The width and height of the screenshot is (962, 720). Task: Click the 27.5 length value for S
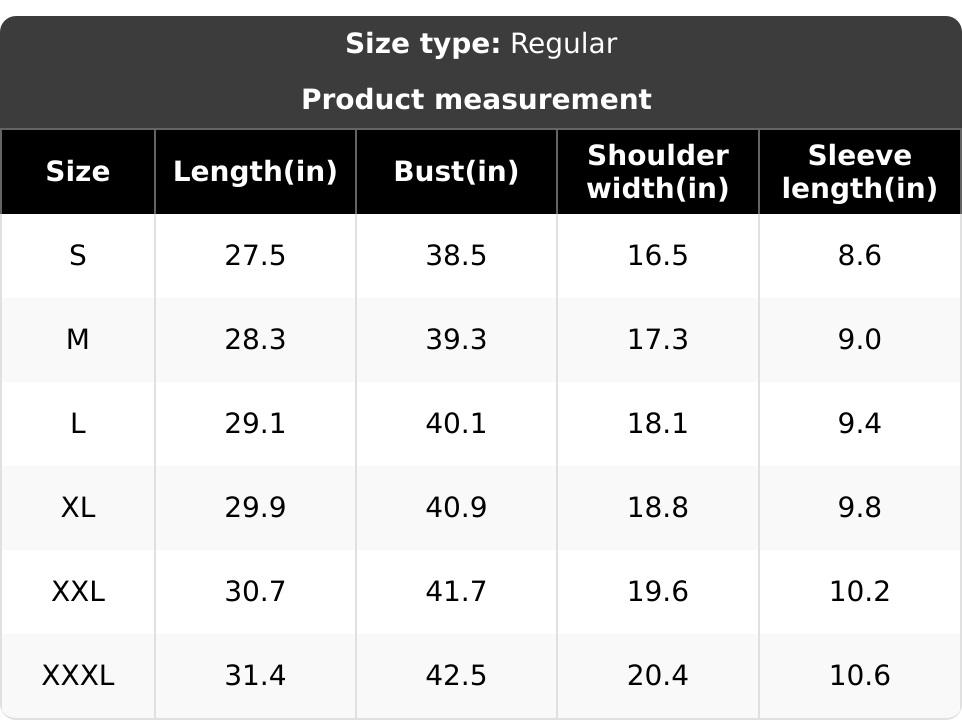point(255,256)
